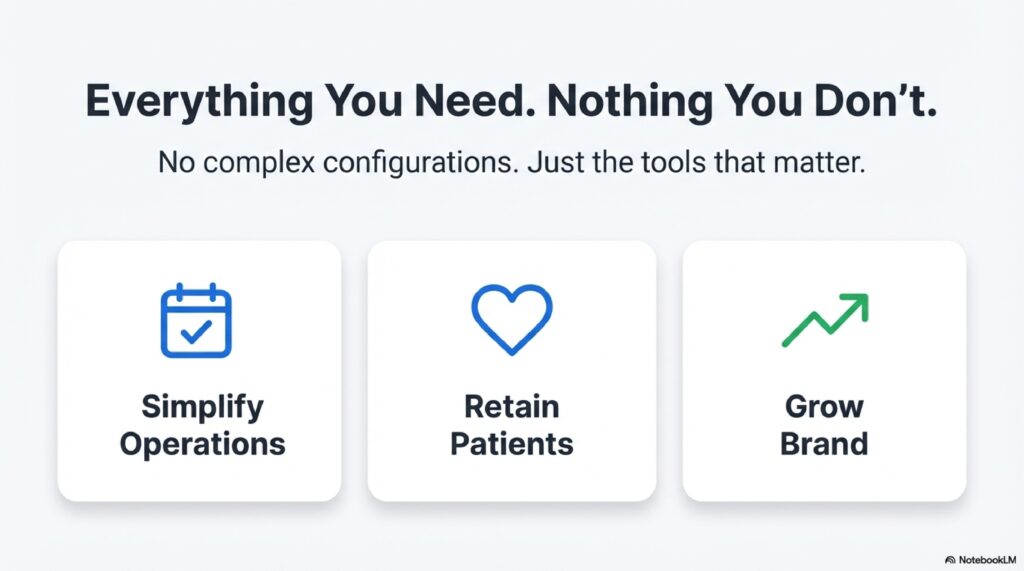Select the "Grow Brand" label
Image resolution: width=1024 pixels, height=571 pixels.
pyautogui.click(x=824, y=425)
